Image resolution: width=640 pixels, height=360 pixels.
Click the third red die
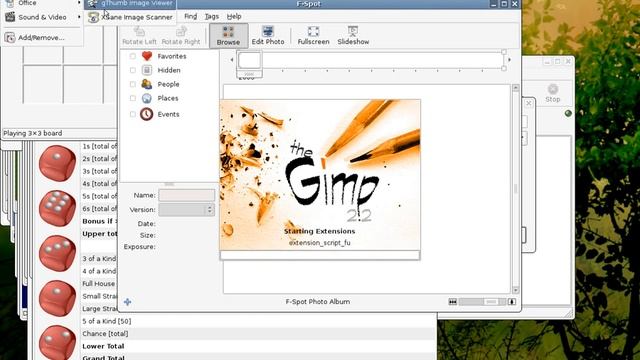tap(58, 253)
